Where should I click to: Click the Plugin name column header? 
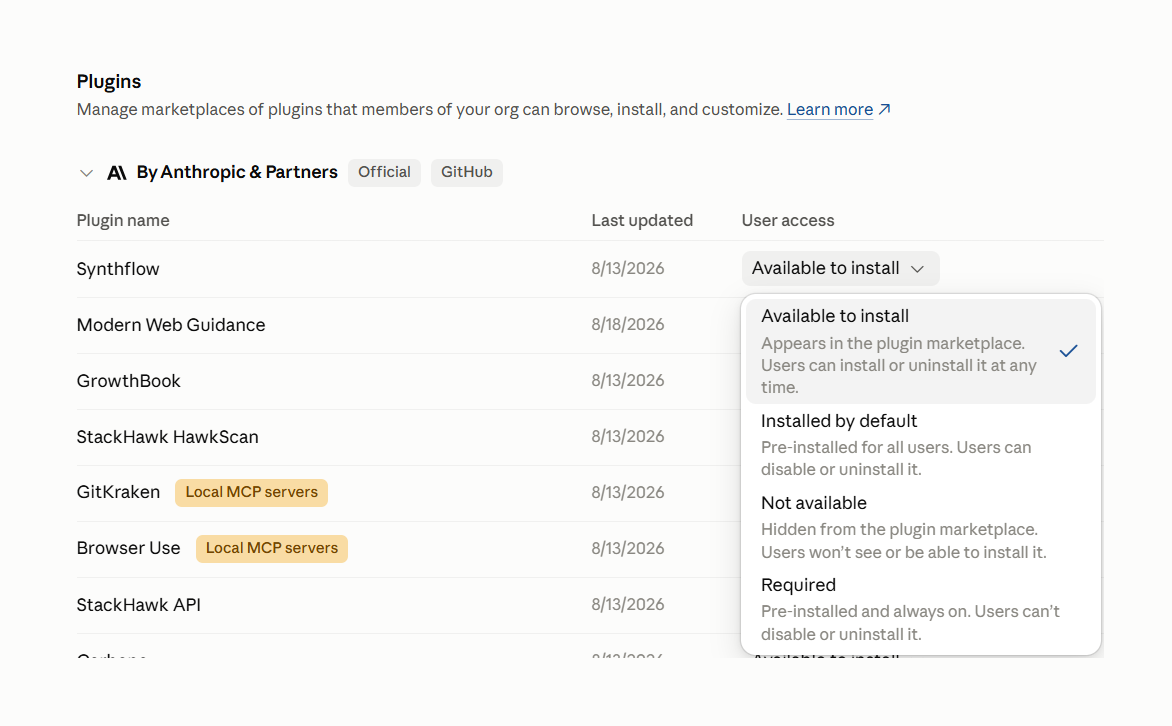click(x=123, y=221)
